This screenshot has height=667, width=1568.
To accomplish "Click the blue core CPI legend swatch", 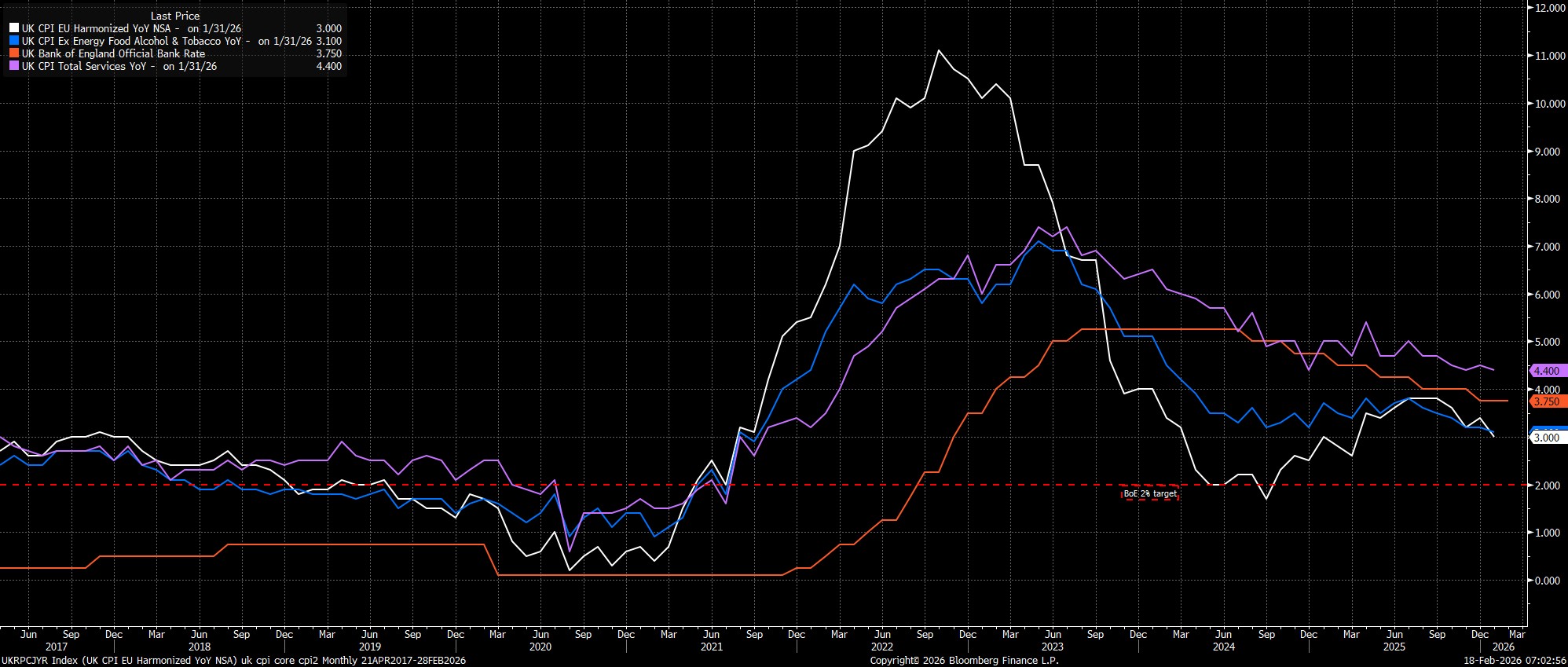I will coord(13,41).
